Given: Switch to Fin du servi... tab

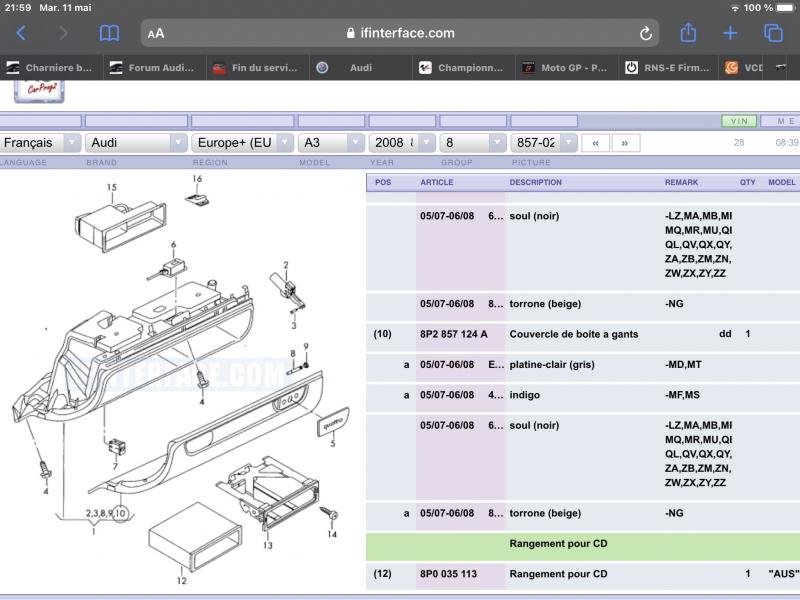Looking at the screenshot, I should click(258, 67).
